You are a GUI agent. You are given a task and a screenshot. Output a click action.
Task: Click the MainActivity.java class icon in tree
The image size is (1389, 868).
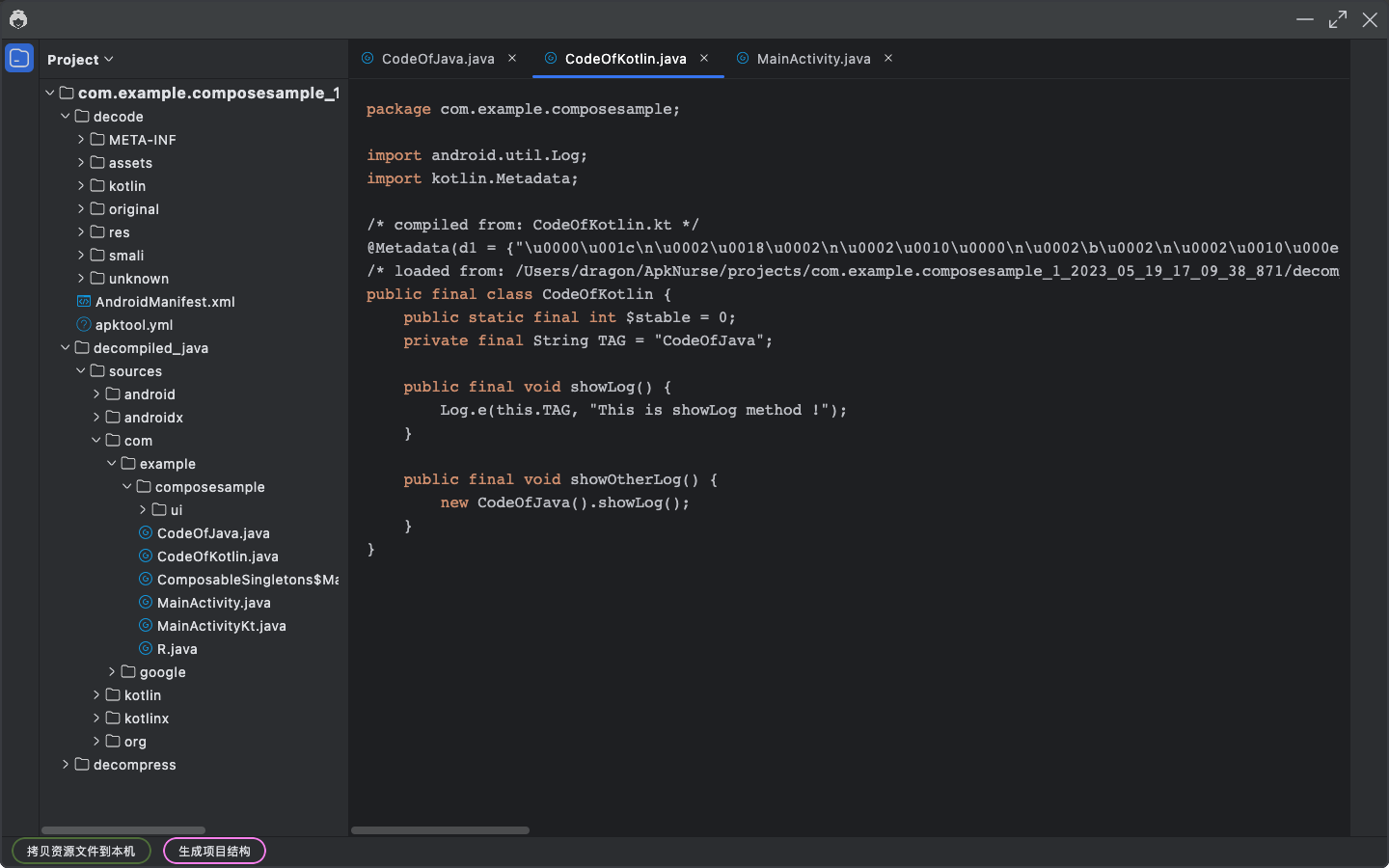pos(146,602)
